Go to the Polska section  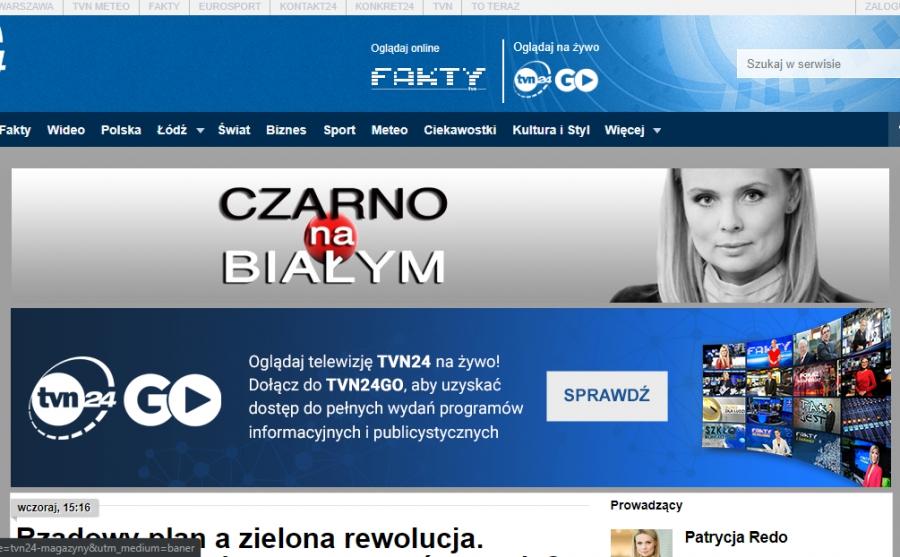tap(121, 130)
